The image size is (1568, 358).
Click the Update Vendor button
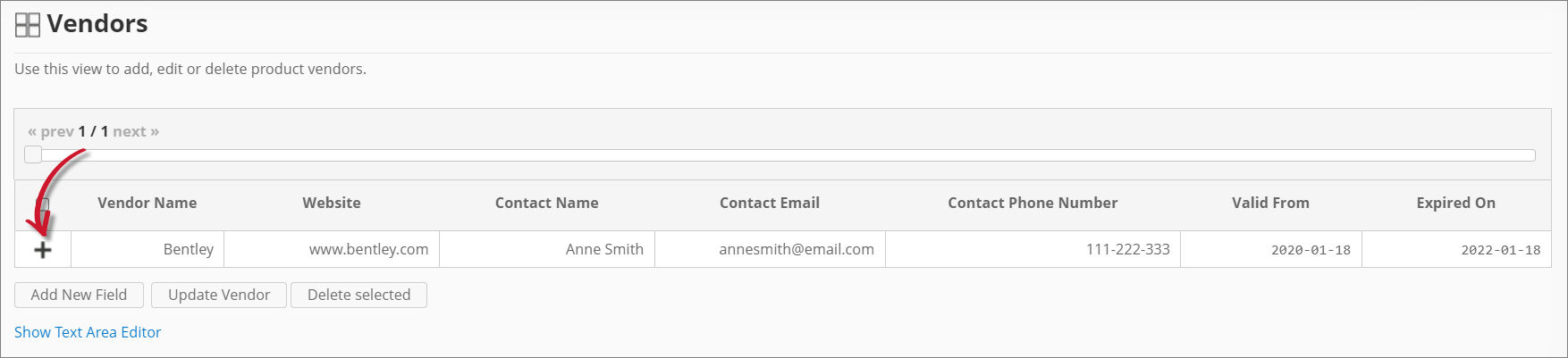point(219,295)
